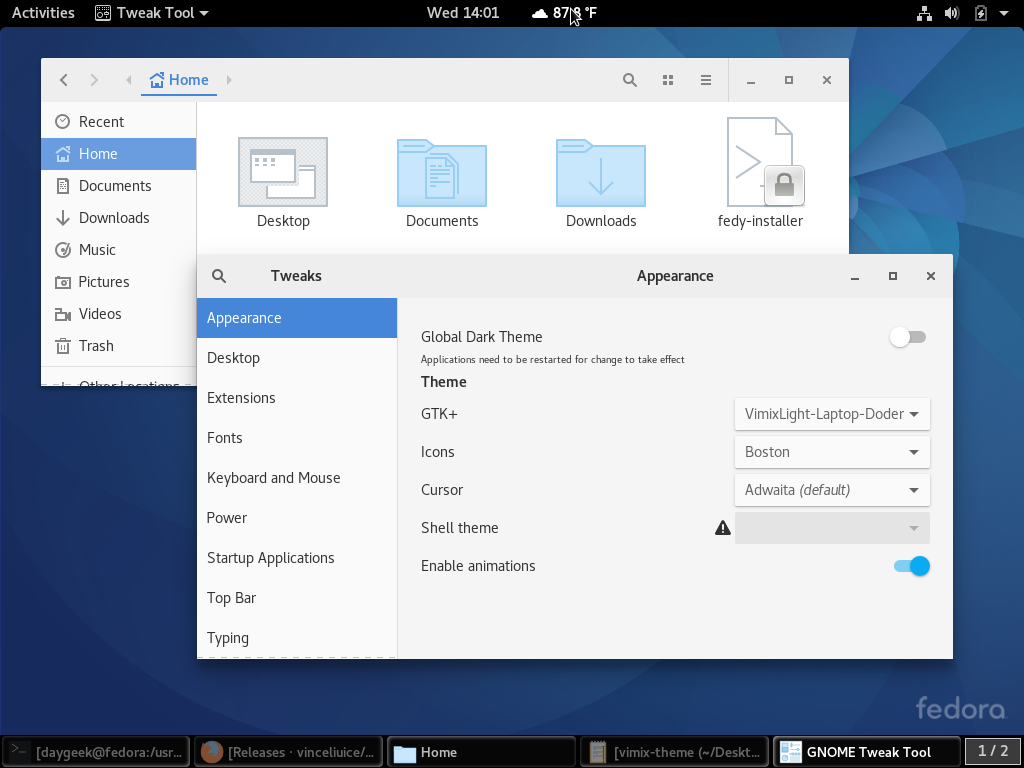Viewport: 1024px width, 768px height.
Task: Switch to Firefox Releases window in taskbar
Action: 289,752
